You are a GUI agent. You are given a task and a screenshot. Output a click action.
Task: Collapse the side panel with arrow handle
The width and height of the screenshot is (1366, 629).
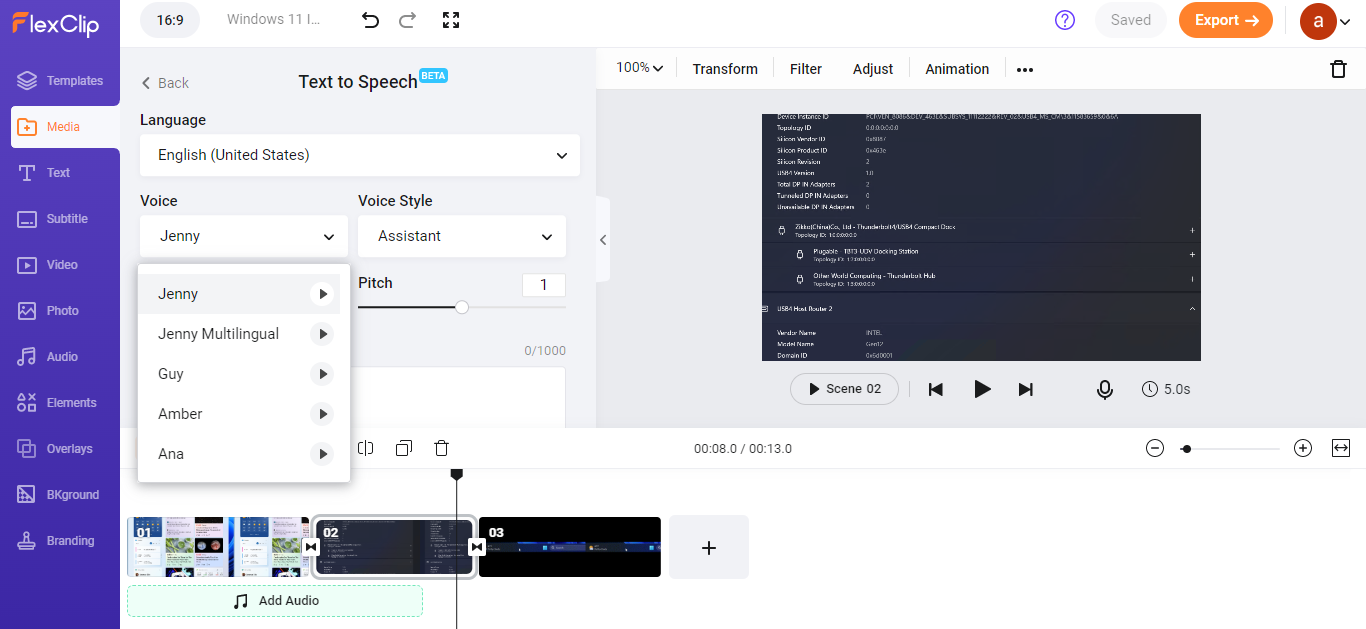(602, 240)
